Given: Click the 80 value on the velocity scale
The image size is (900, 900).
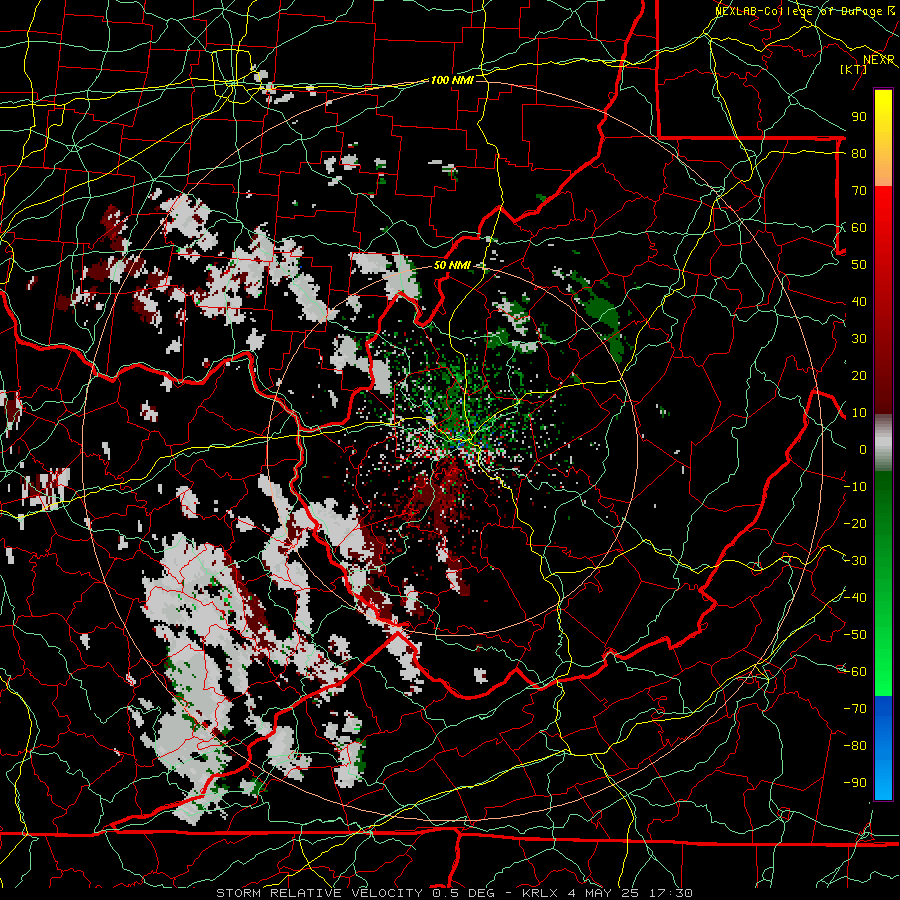Looking at the screenshot, I should click(x=859, y=153).
